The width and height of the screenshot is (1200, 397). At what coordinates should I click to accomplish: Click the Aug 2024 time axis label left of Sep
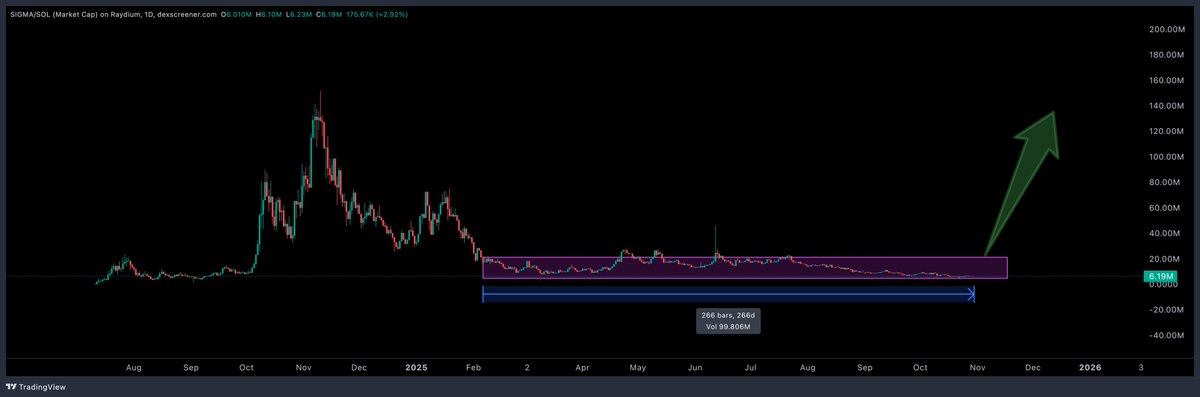click(x=134, y=368)
